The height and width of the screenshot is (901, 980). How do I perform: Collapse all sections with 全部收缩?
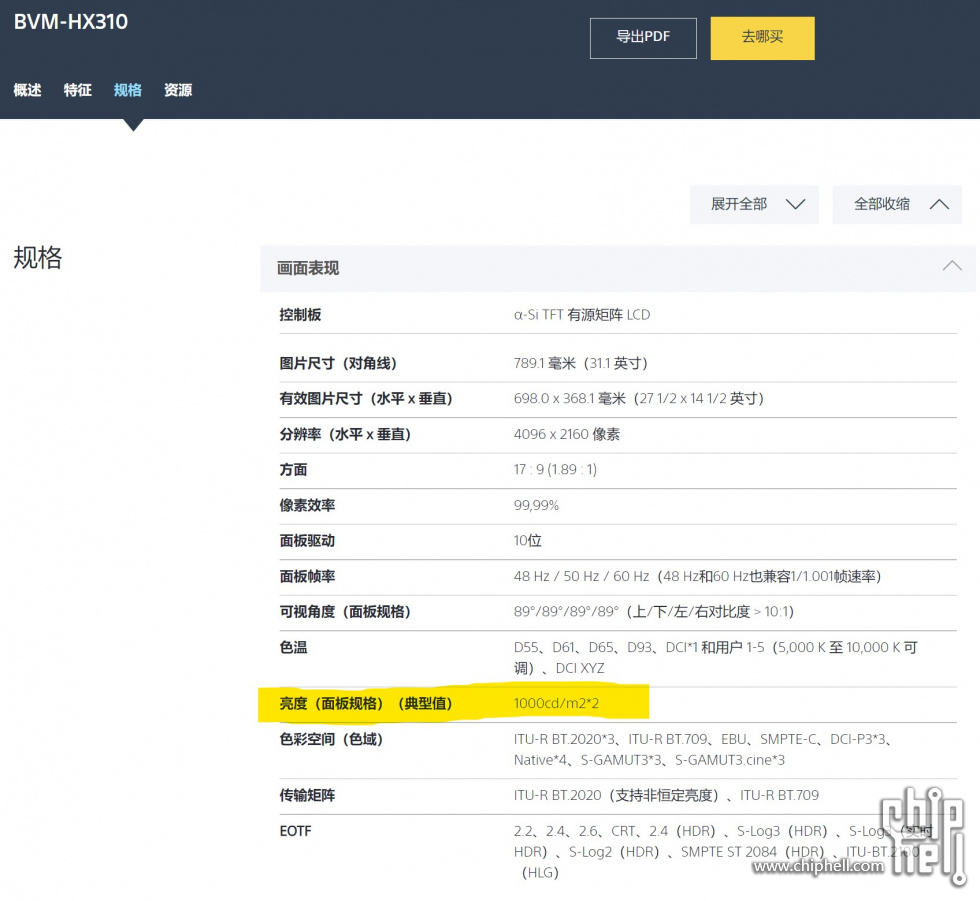click(897, 204)
